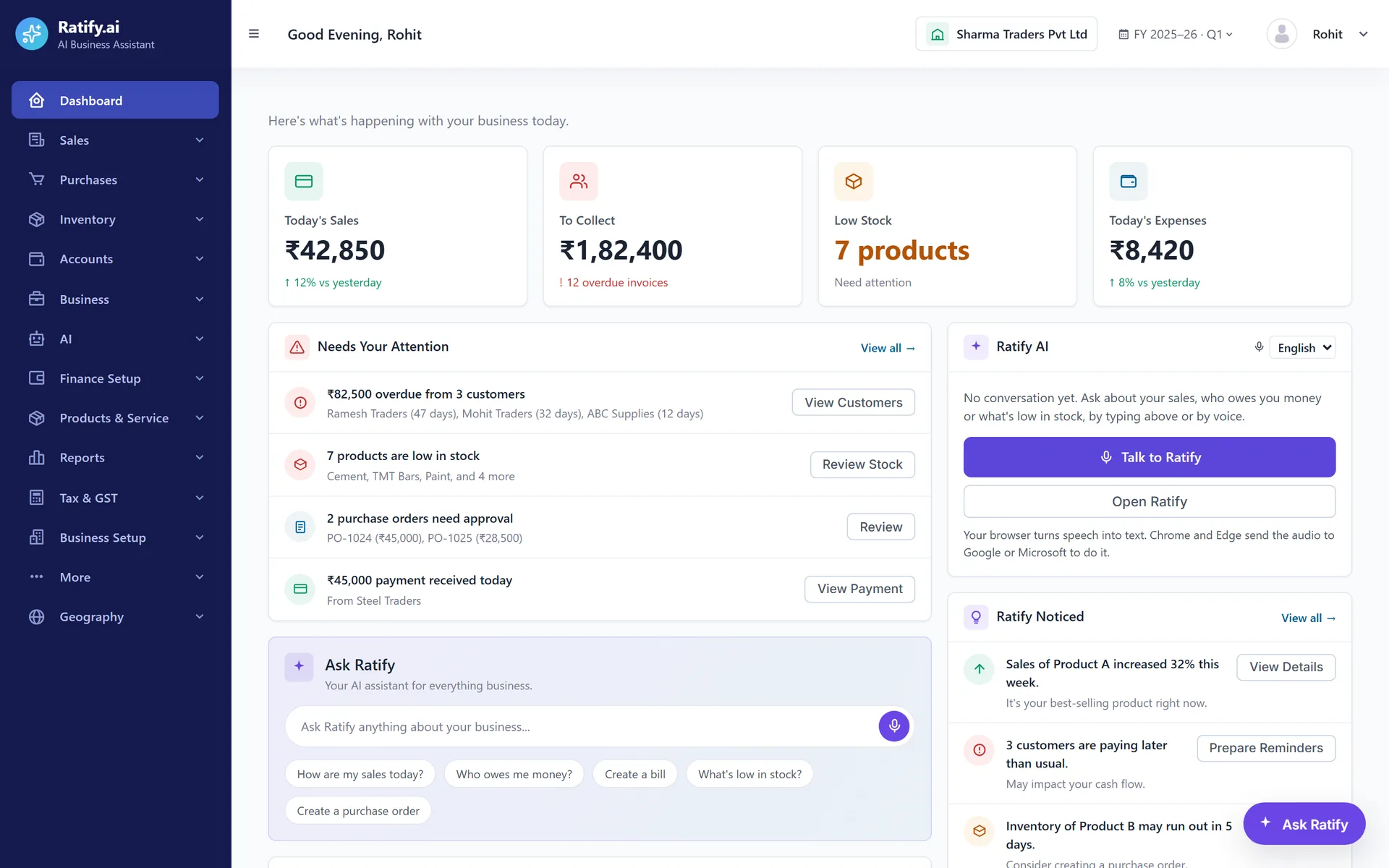Image resolution: width=1389 pixels, height=868 pixels.
Task: Click the Prepare Reminders button
Action: [1265, 748]
